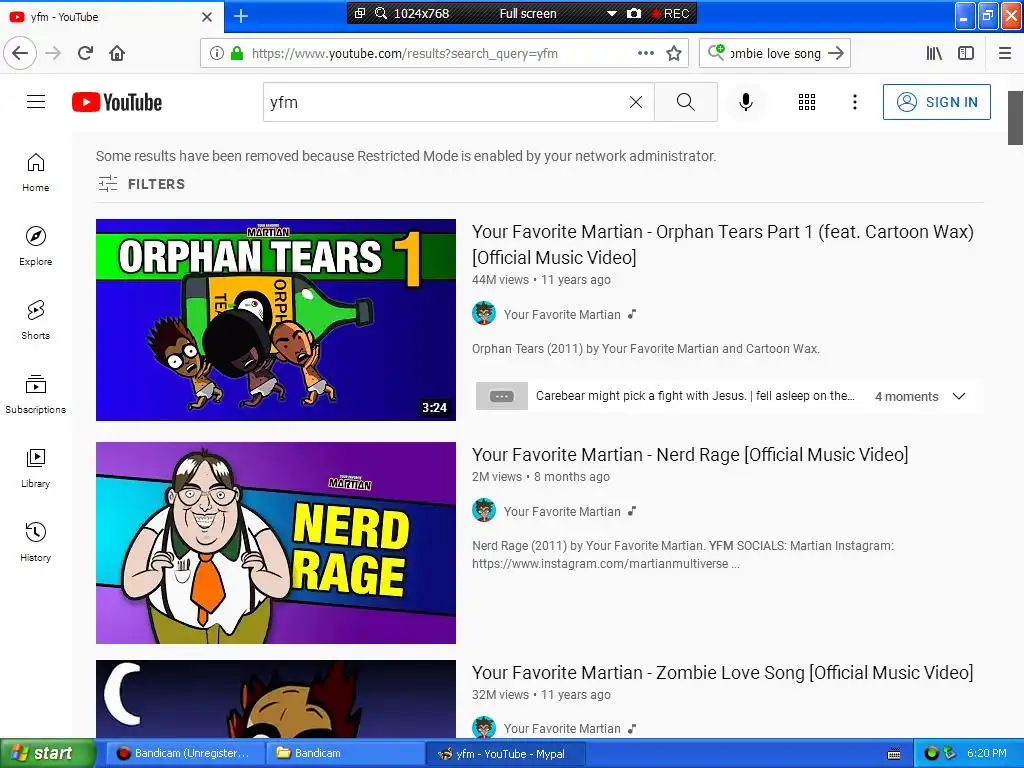
Task: Open Bandicam folder taskbar item
Action: point(344,753)
